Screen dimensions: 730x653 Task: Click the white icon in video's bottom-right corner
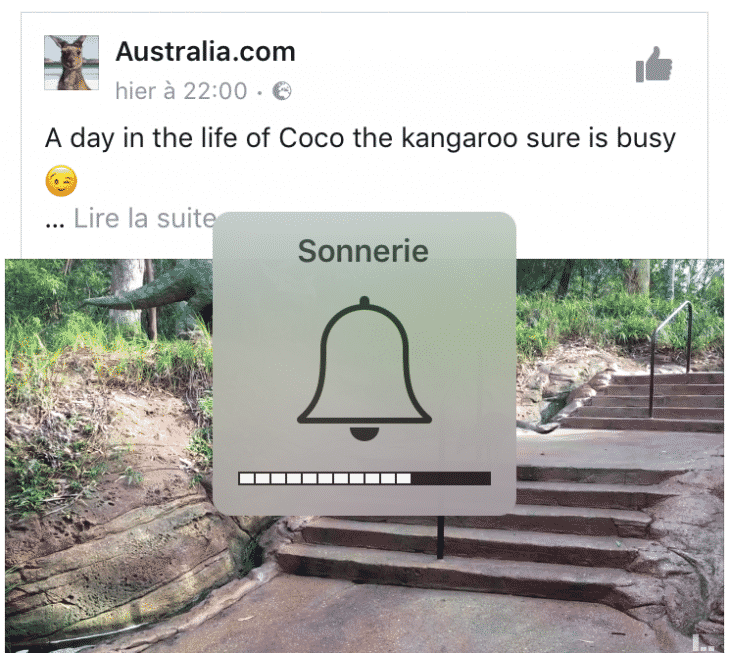pos(703,643)
